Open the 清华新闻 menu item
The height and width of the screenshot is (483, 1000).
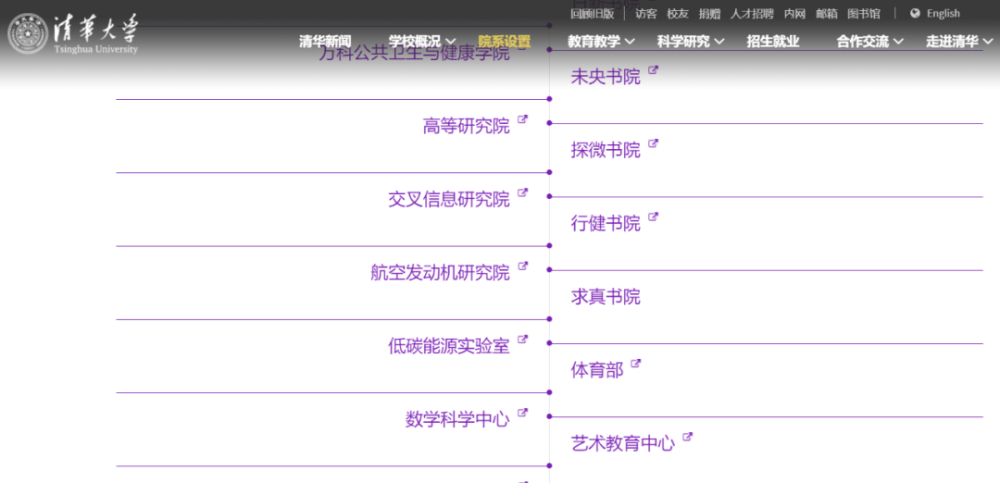pos(325,41)
